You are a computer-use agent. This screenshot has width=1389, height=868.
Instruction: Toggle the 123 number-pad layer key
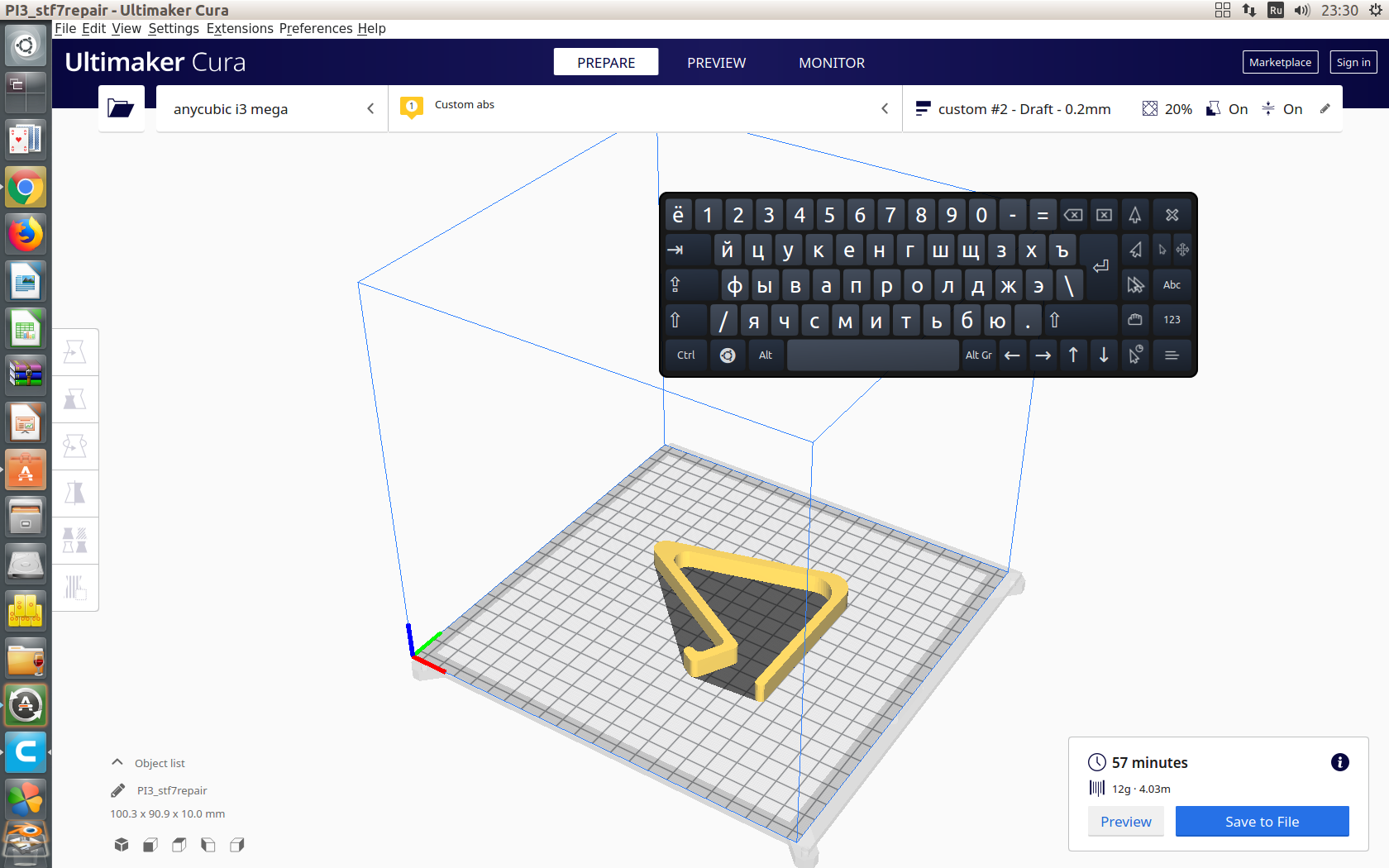pos(1172,320)
